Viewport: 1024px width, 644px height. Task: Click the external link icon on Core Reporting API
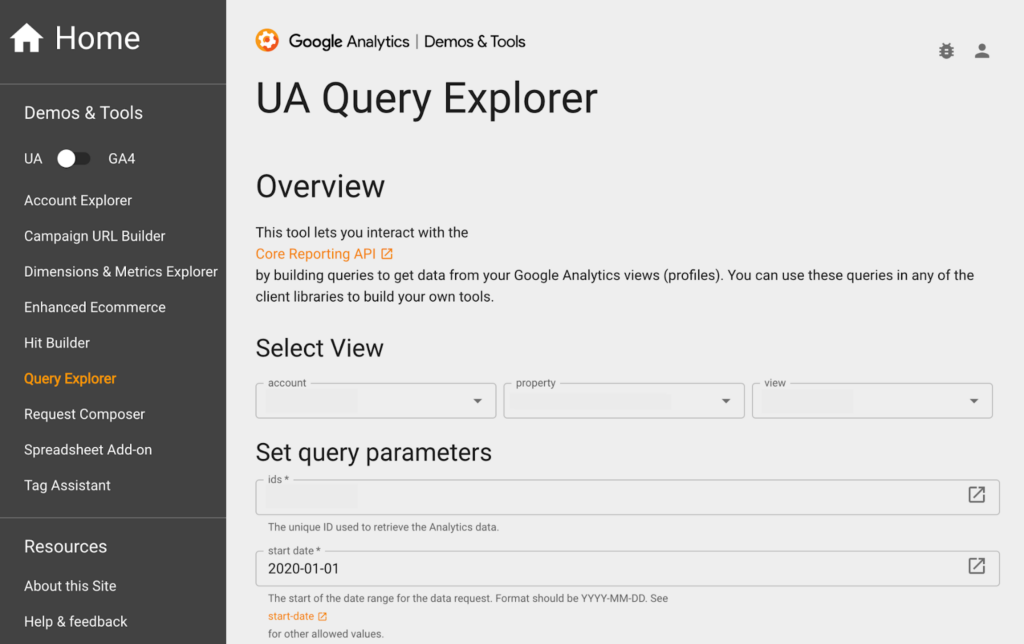tap(386, 253)
